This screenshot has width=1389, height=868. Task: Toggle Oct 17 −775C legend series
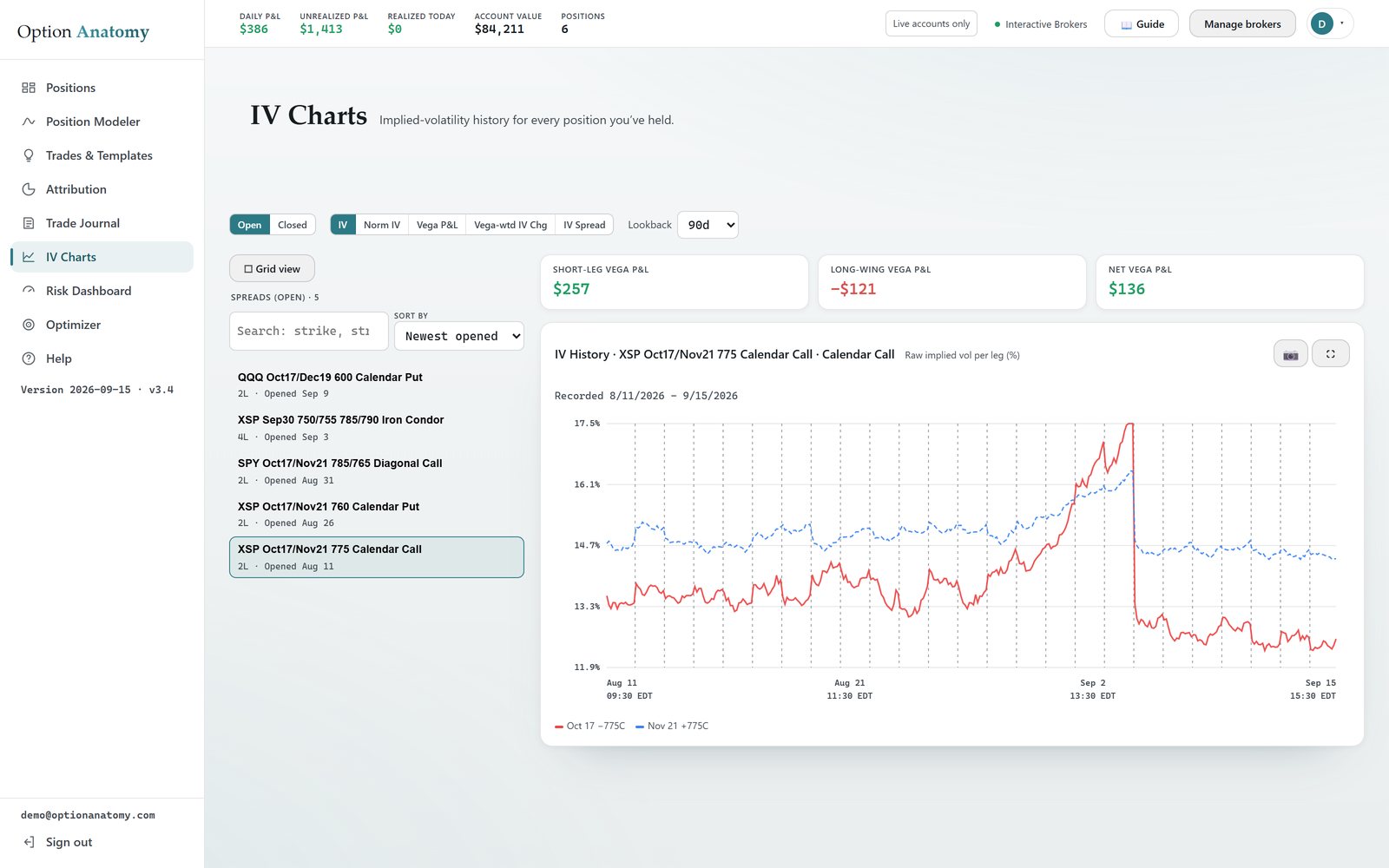pyautogui.click(x=590, y=726)
